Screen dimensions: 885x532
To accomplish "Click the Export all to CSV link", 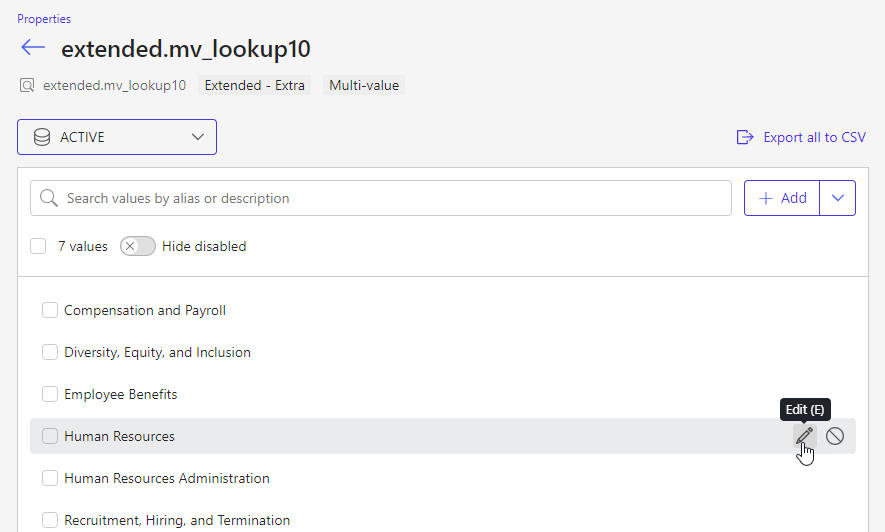I will point(814,137).
